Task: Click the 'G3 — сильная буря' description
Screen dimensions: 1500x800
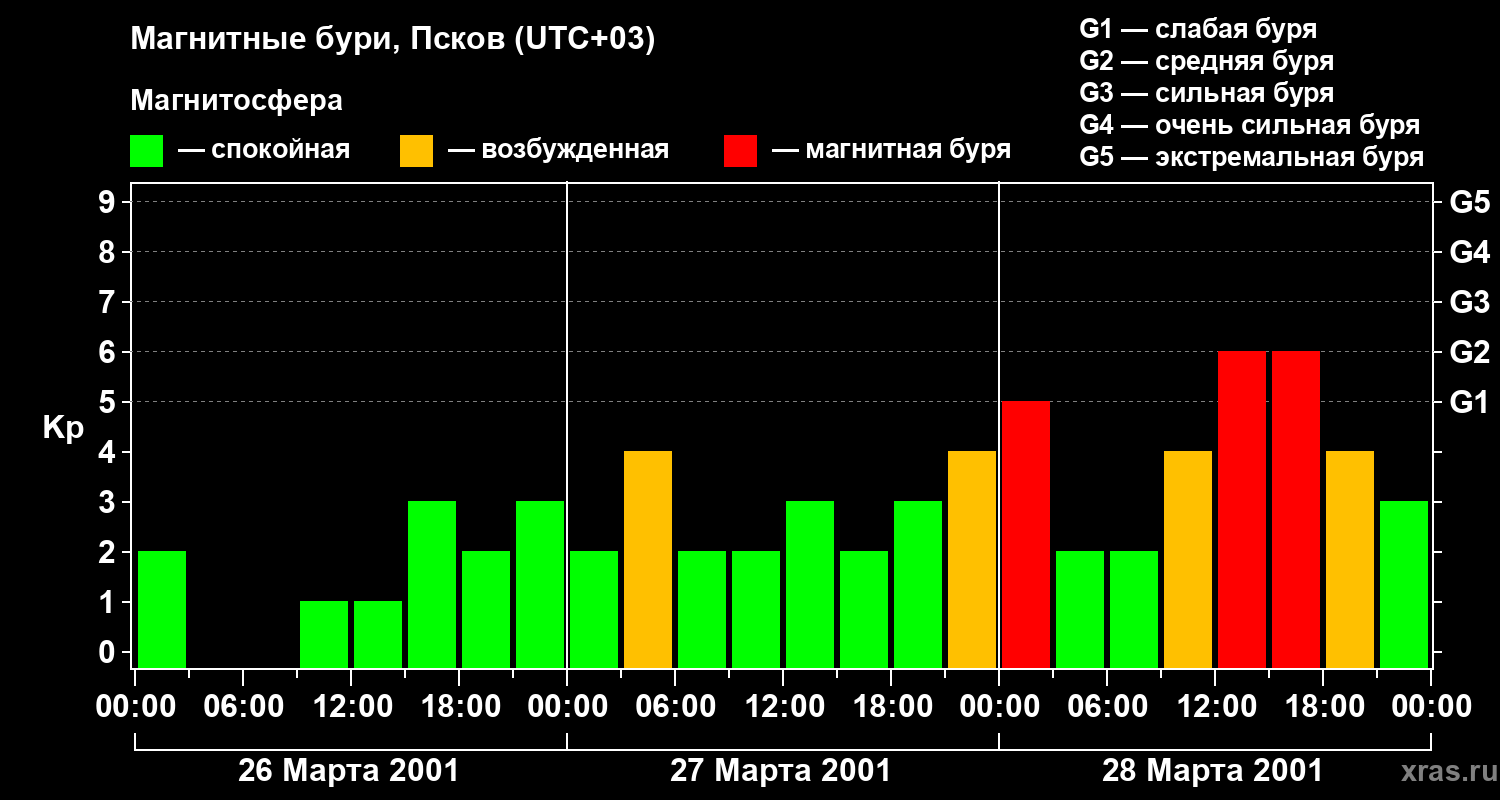Action: (1207, 93)
